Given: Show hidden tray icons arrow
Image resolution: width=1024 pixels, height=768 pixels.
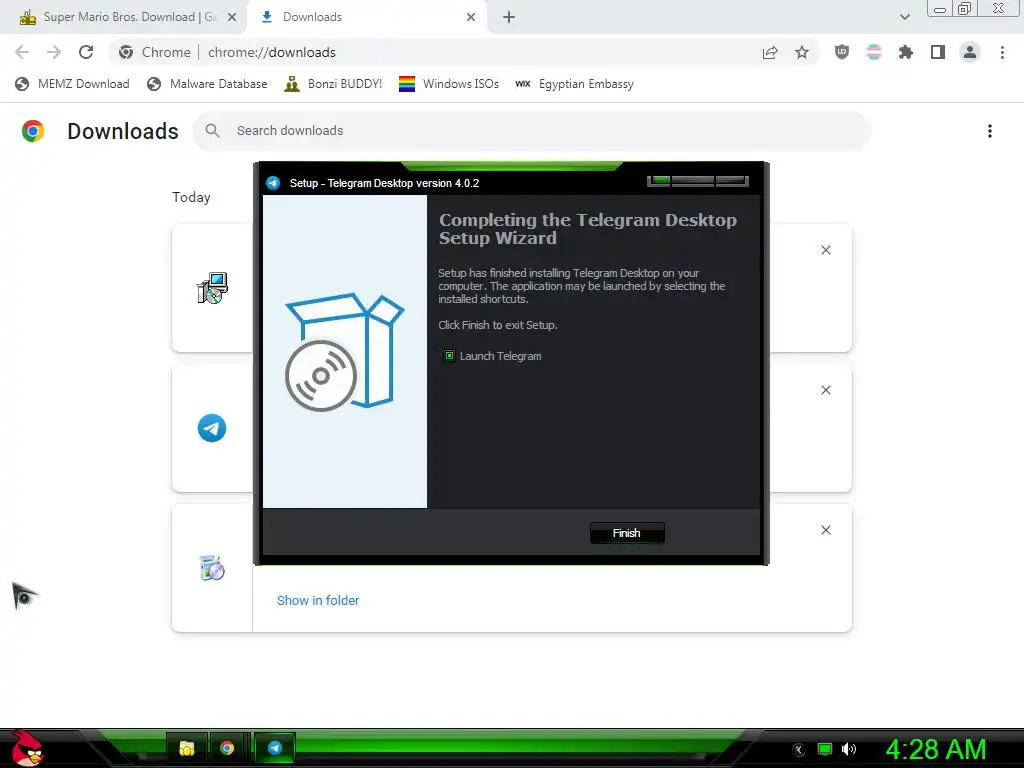Looking at the screenshot, I should click(799, 750).
